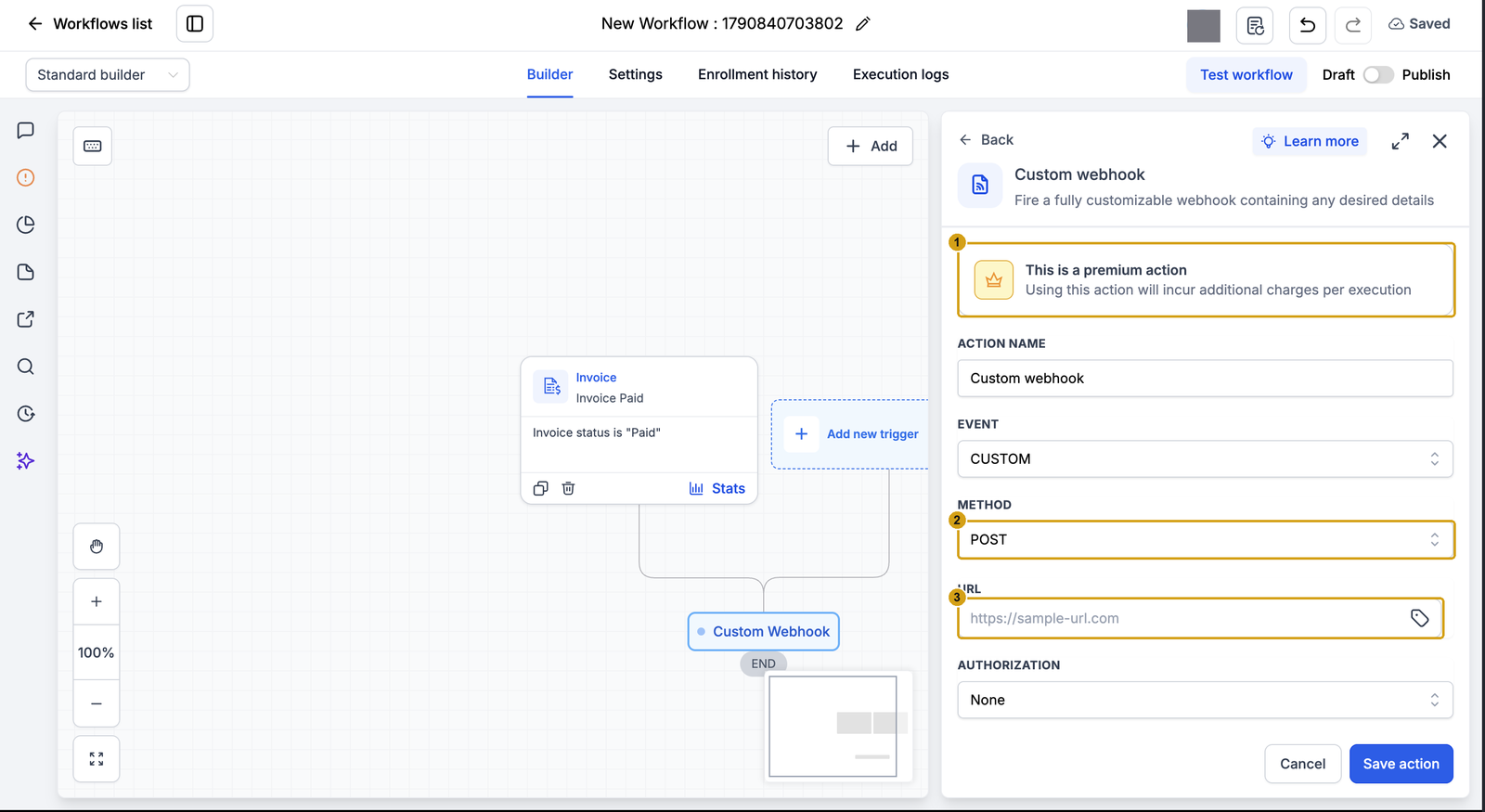Select the Custom Webhook node
Screen dimensions: 1485x812
[x=764, y=632]
